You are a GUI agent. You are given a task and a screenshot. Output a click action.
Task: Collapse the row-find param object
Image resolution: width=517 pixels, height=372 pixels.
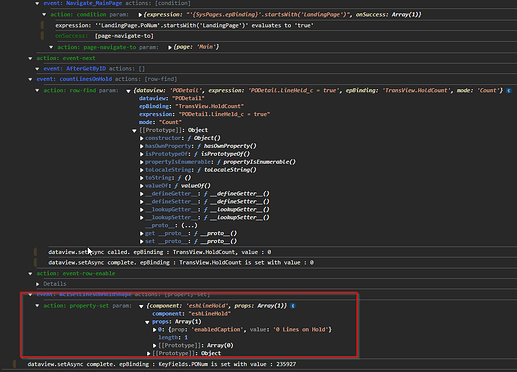tap(128, 91)
